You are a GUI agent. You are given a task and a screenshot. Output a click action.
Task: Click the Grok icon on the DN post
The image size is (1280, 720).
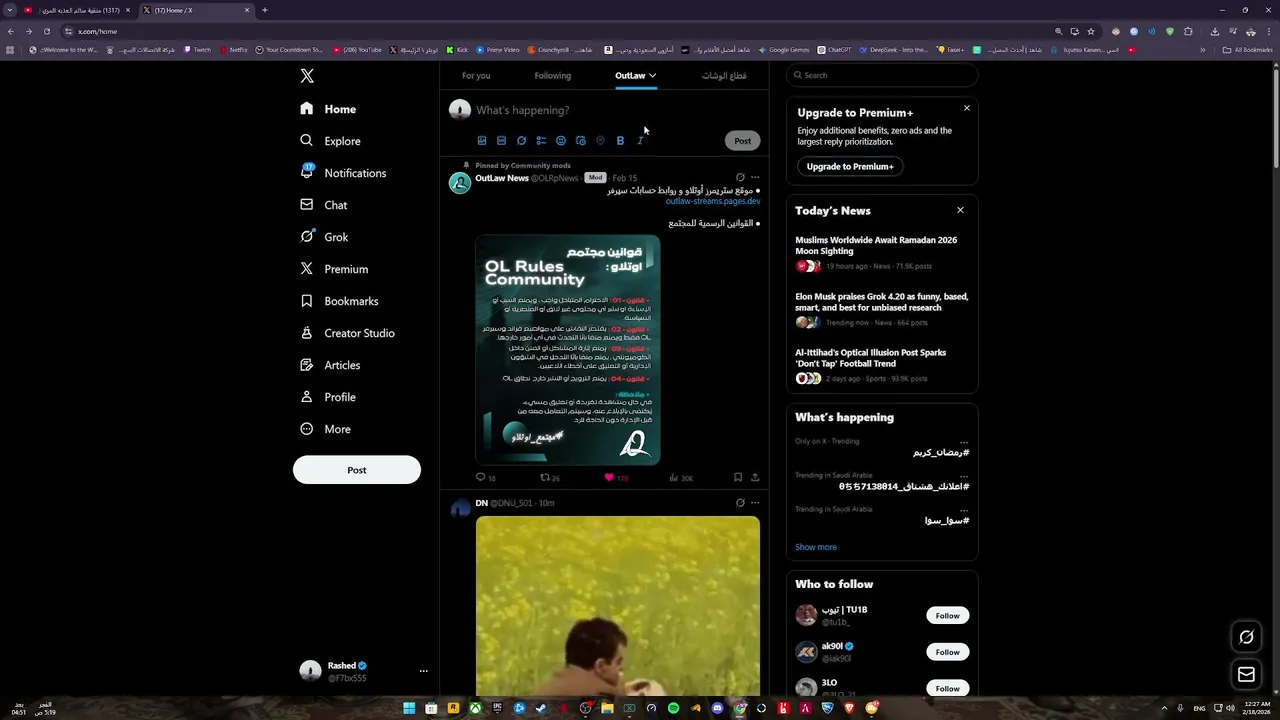pyautogui.click(x=740, y=503)
